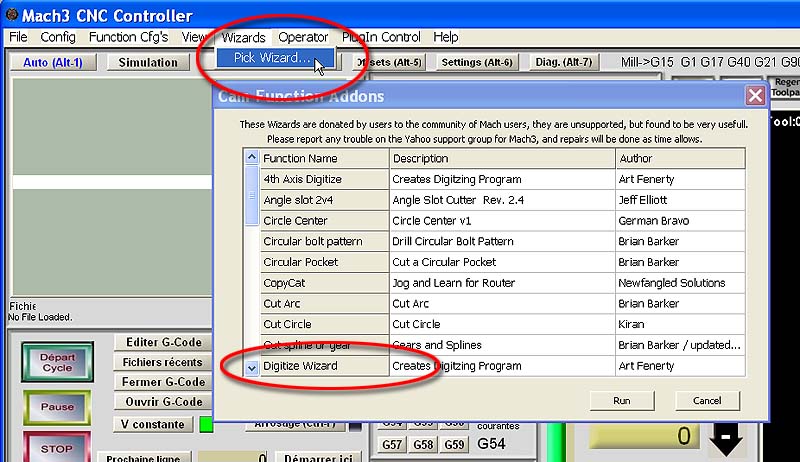Click Newfangled Solutions author cell
Image resolution: width=800 pixels, height=462 pixels.
click(681, 283)
